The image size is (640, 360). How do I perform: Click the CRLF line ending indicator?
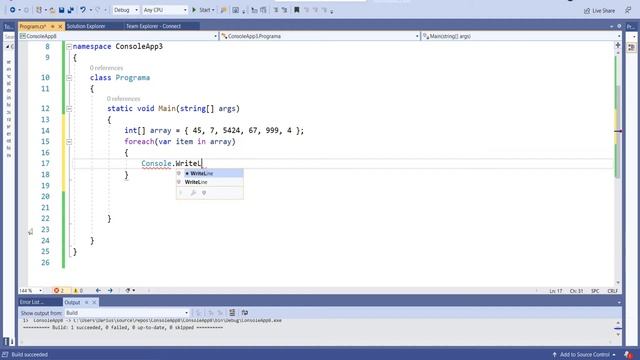(x=613, y=291)
